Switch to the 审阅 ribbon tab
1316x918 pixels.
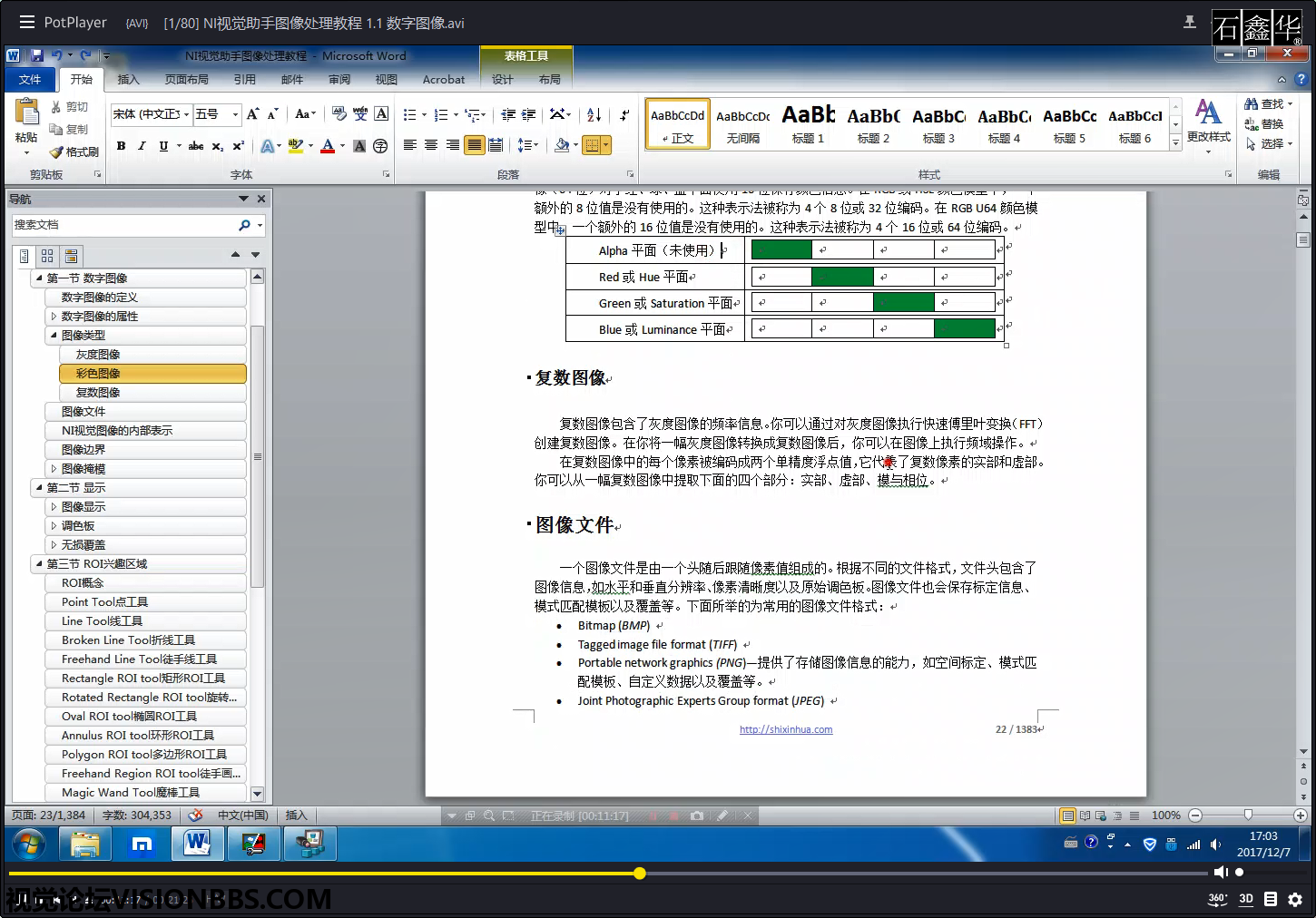(339, 80)
